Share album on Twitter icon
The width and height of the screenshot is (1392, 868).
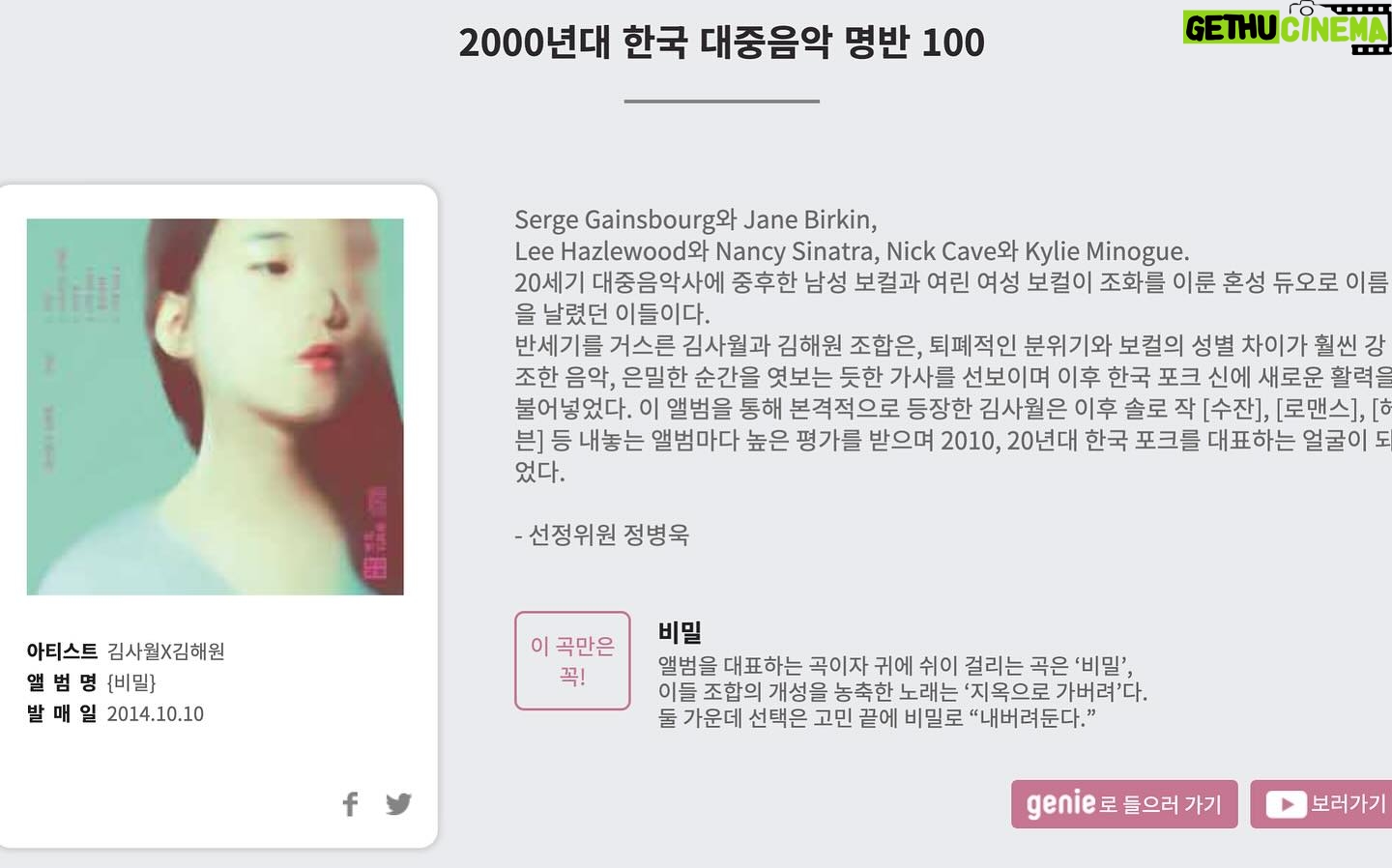[398, 804]
